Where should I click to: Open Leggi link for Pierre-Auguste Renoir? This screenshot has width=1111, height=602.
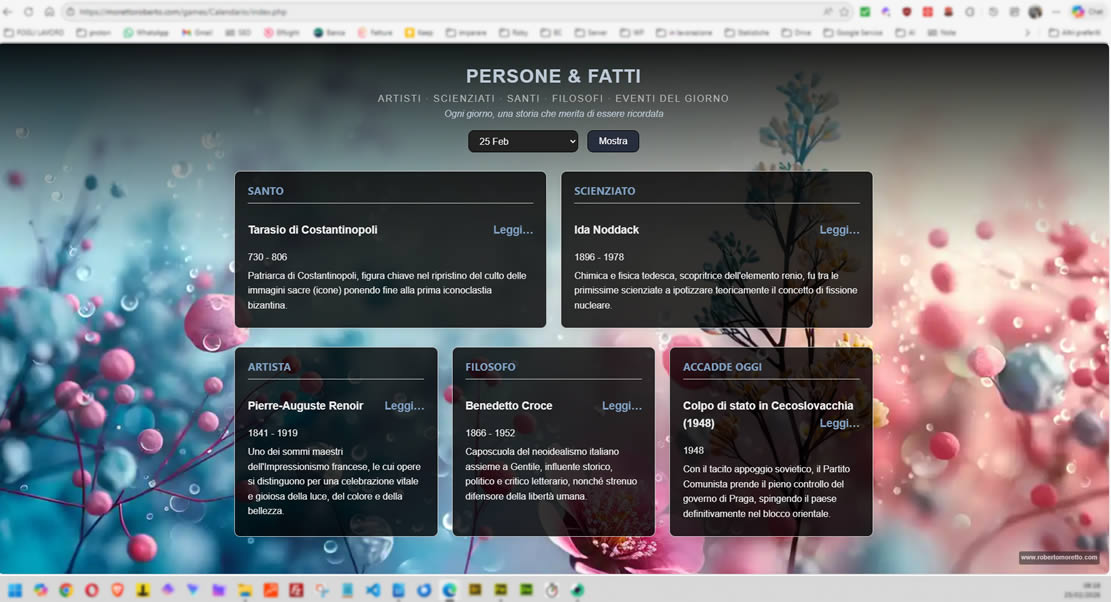point(404,406)
